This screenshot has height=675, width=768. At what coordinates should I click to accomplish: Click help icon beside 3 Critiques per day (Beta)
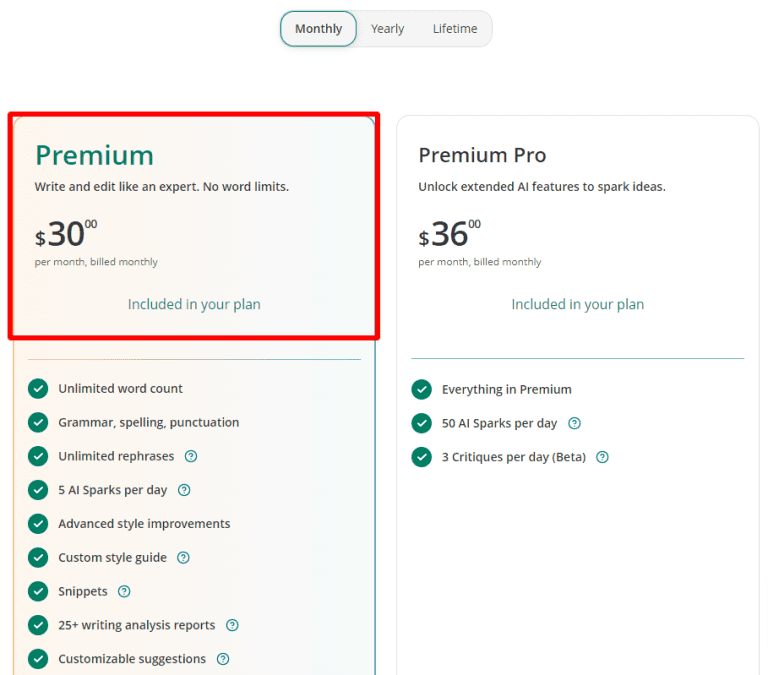click(602, 457)
